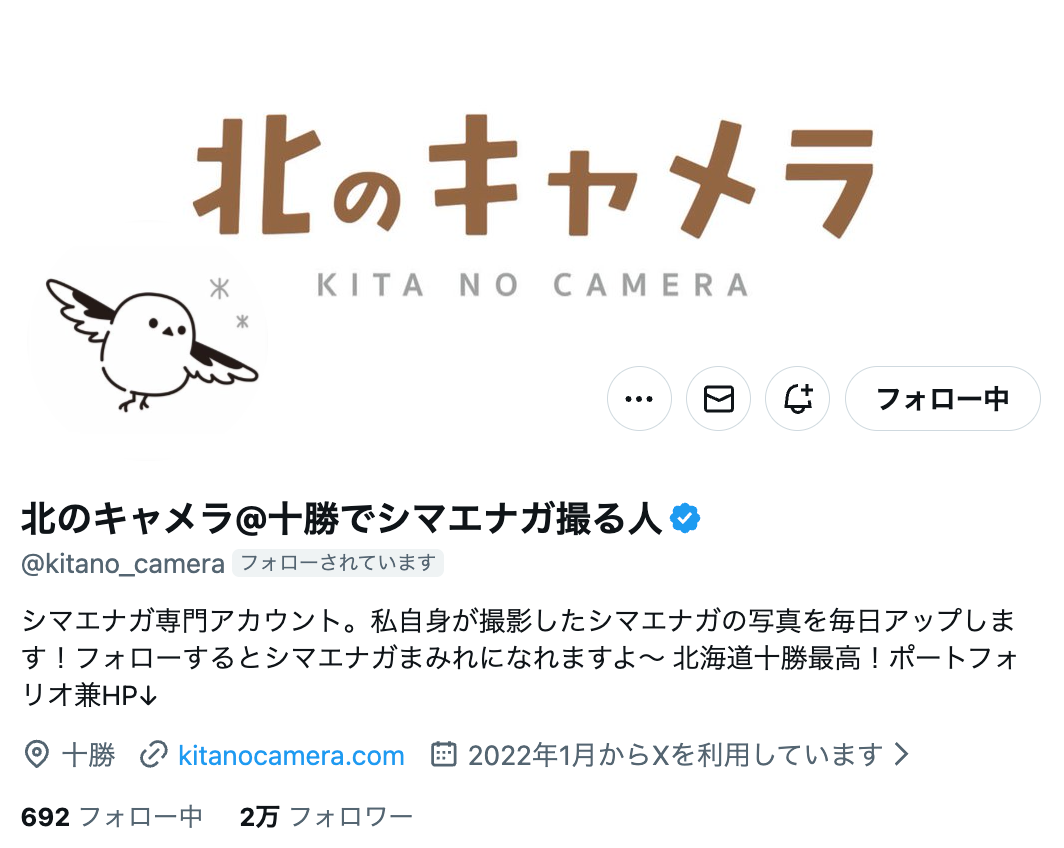Screen dimensions: 1064x848
Task: Open the three-dot more options menu
Action: [x=639, y=399]
